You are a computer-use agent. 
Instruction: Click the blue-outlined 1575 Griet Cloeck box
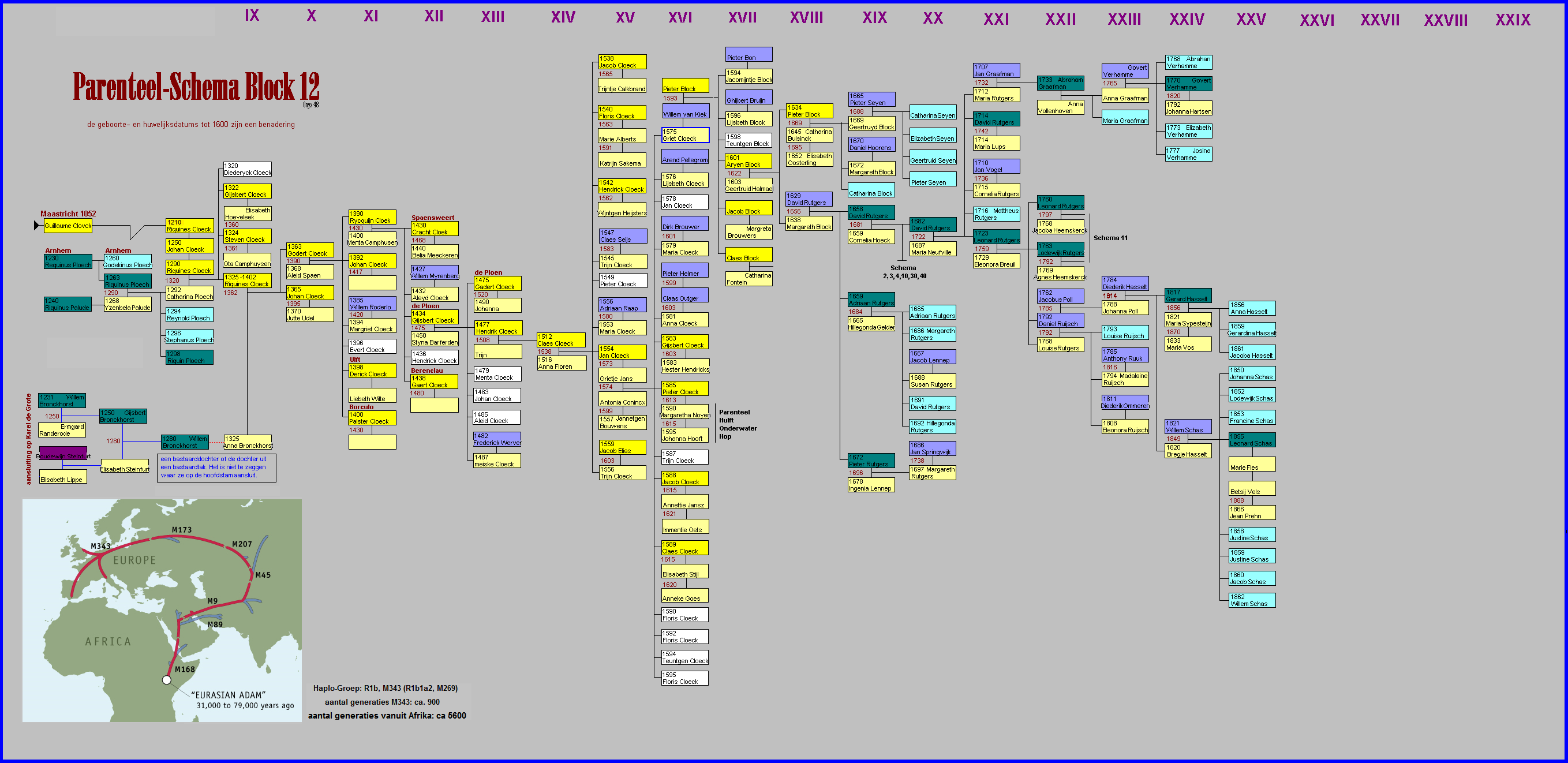point(685,135)
